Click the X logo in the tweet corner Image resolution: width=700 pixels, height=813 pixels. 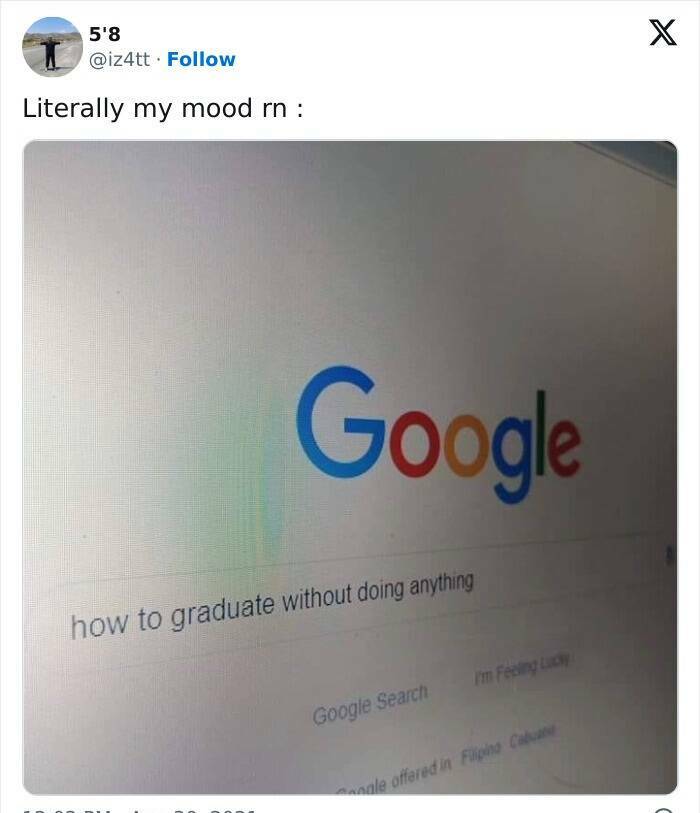click(663, 32)
